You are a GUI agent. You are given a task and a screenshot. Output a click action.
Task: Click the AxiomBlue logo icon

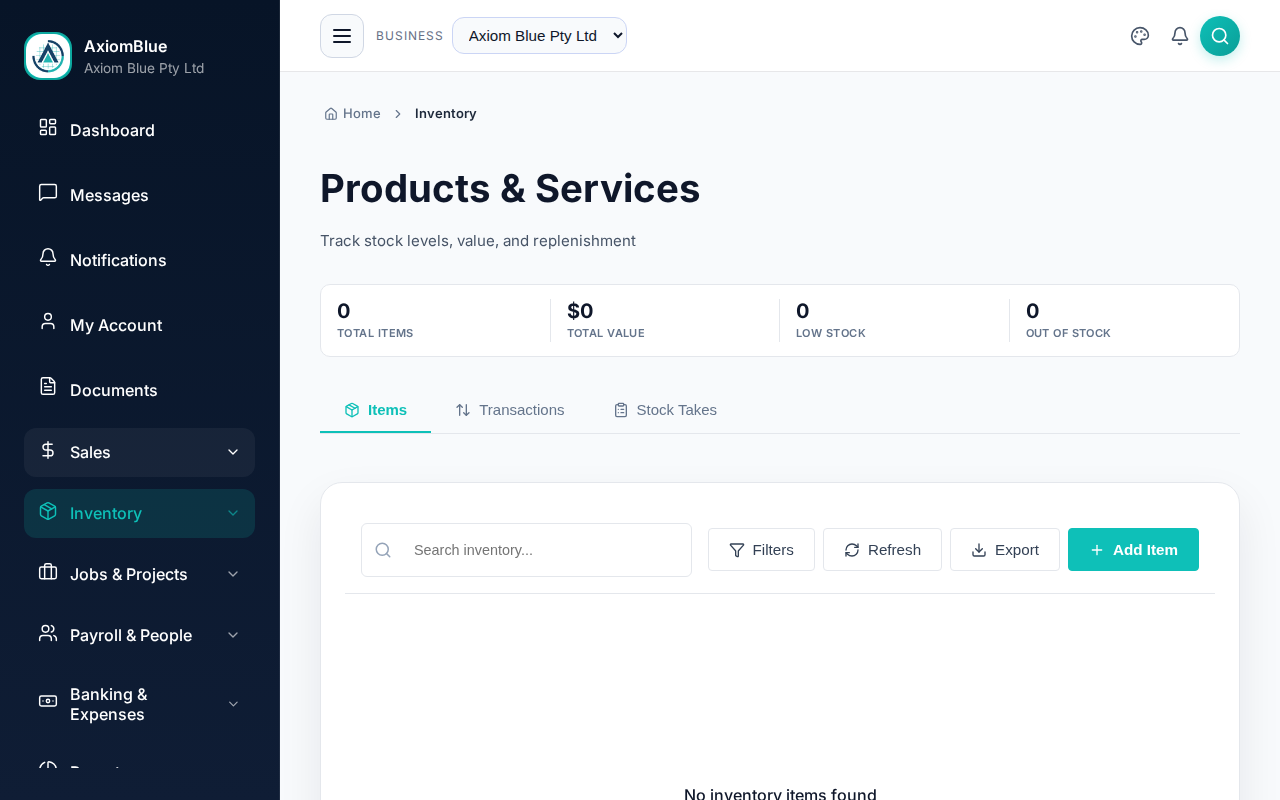48,56
